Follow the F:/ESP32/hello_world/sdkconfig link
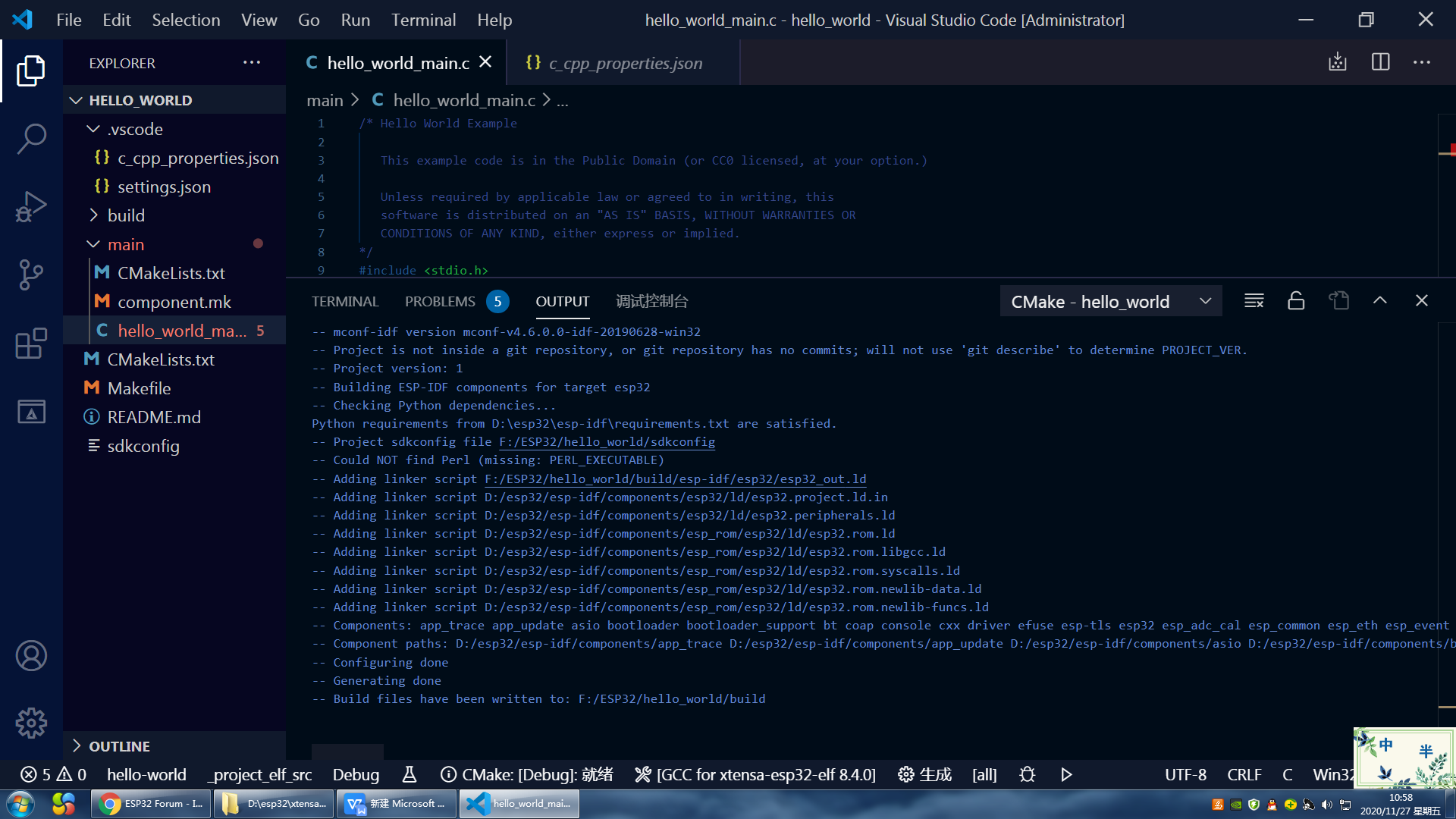 click(x=607, y=441)
